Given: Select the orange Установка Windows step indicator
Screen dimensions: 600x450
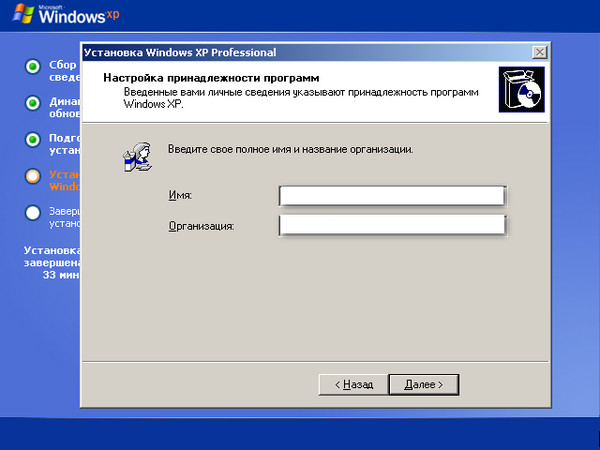Looking at the screenshot, I should (x=33, y=176).
